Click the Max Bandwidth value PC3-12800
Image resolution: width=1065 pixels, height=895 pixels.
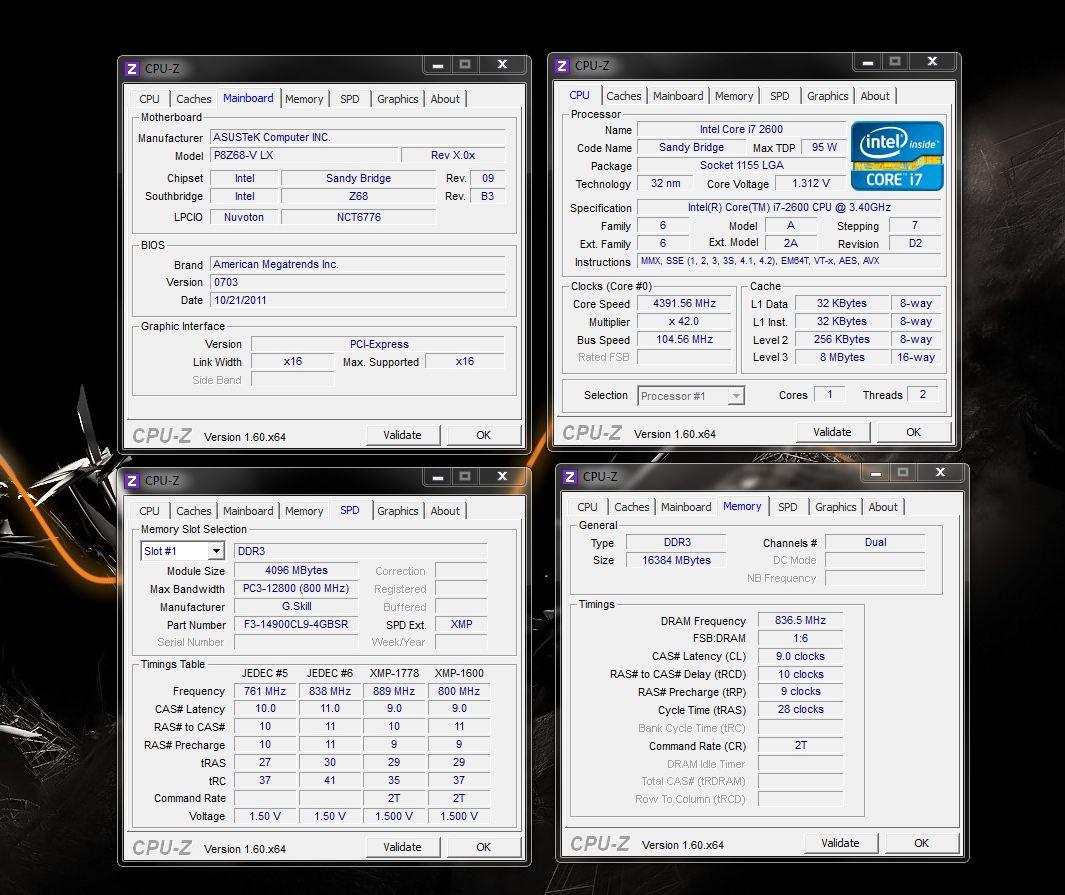(x=296, y=589)
